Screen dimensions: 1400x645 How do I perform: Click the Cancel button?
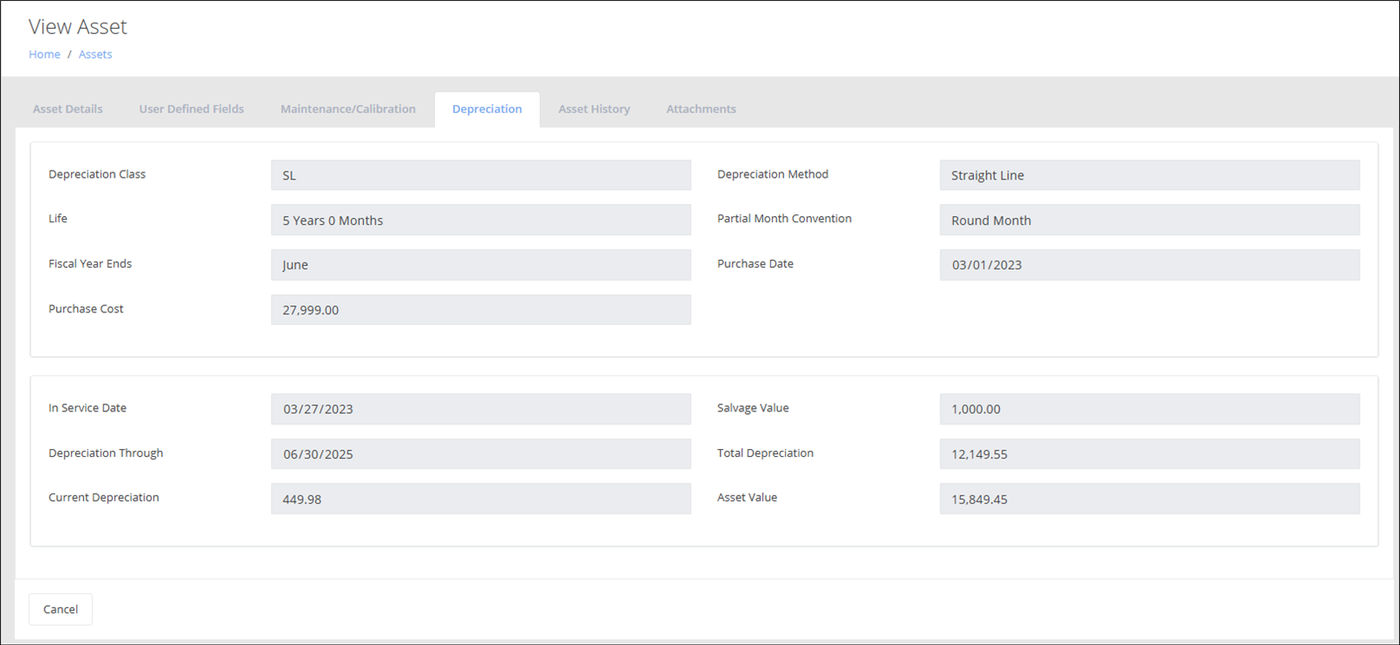point(60,609)
